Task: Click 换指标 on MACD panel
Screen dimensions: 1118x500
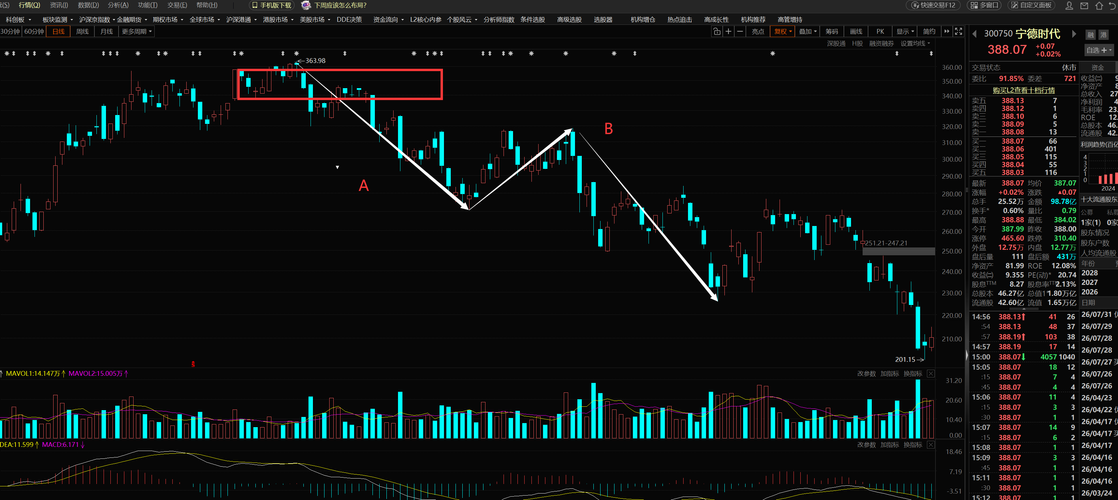Action: [913, 444]
